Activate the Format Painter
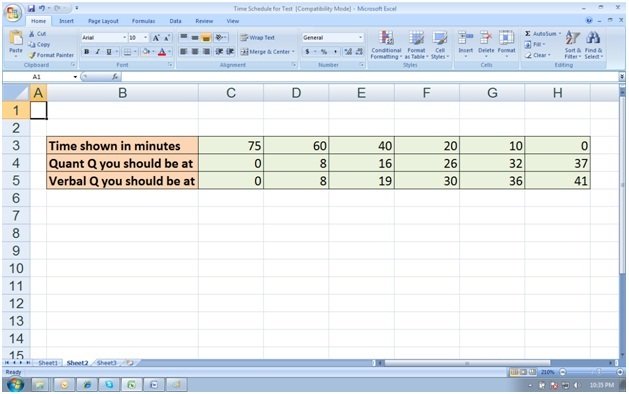This screenshot has width=629, height=394. pyautogui.click(x=51, y=55)
